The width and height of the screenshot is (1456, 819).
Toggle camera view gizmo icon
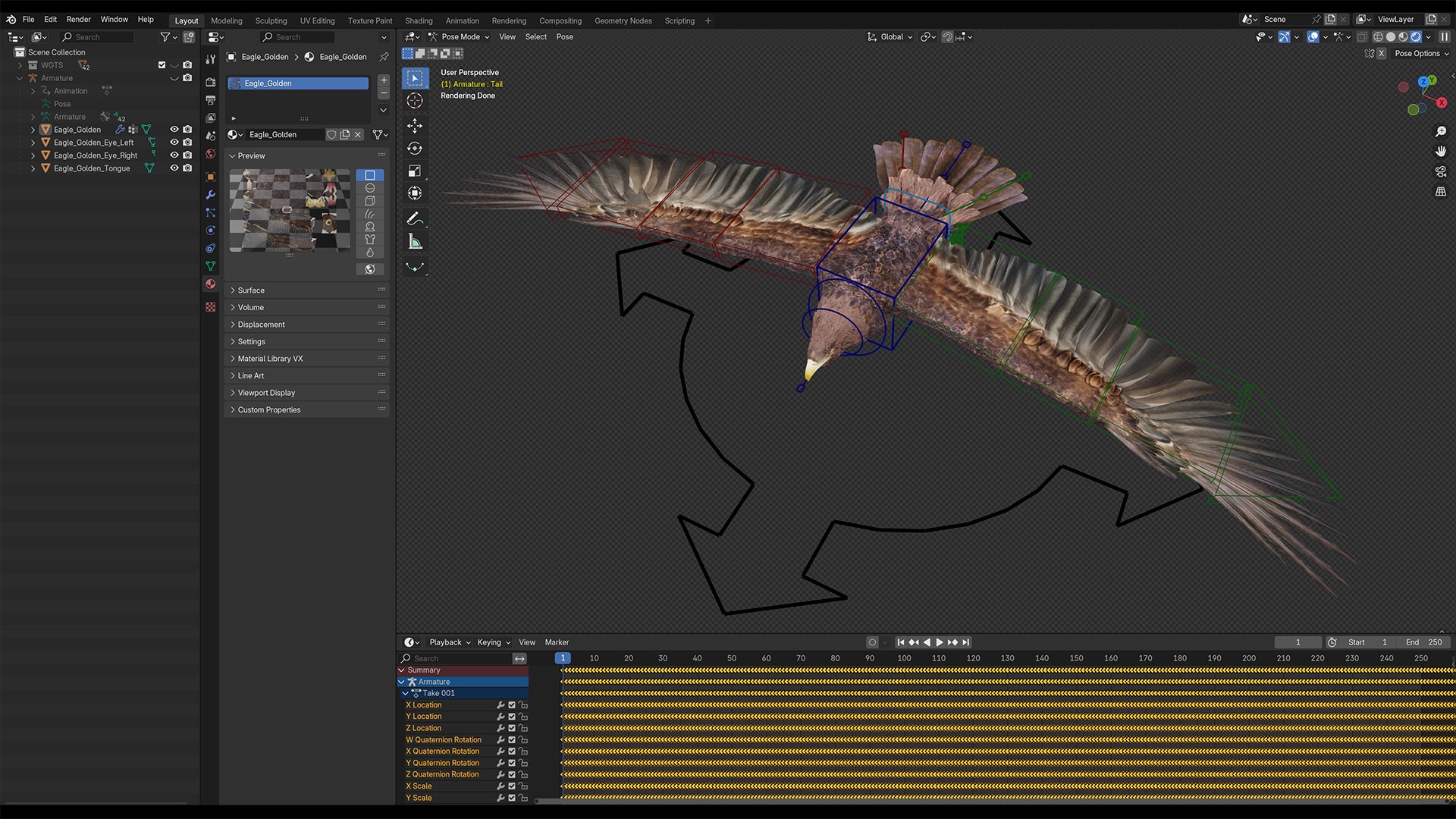(1441, 172)
